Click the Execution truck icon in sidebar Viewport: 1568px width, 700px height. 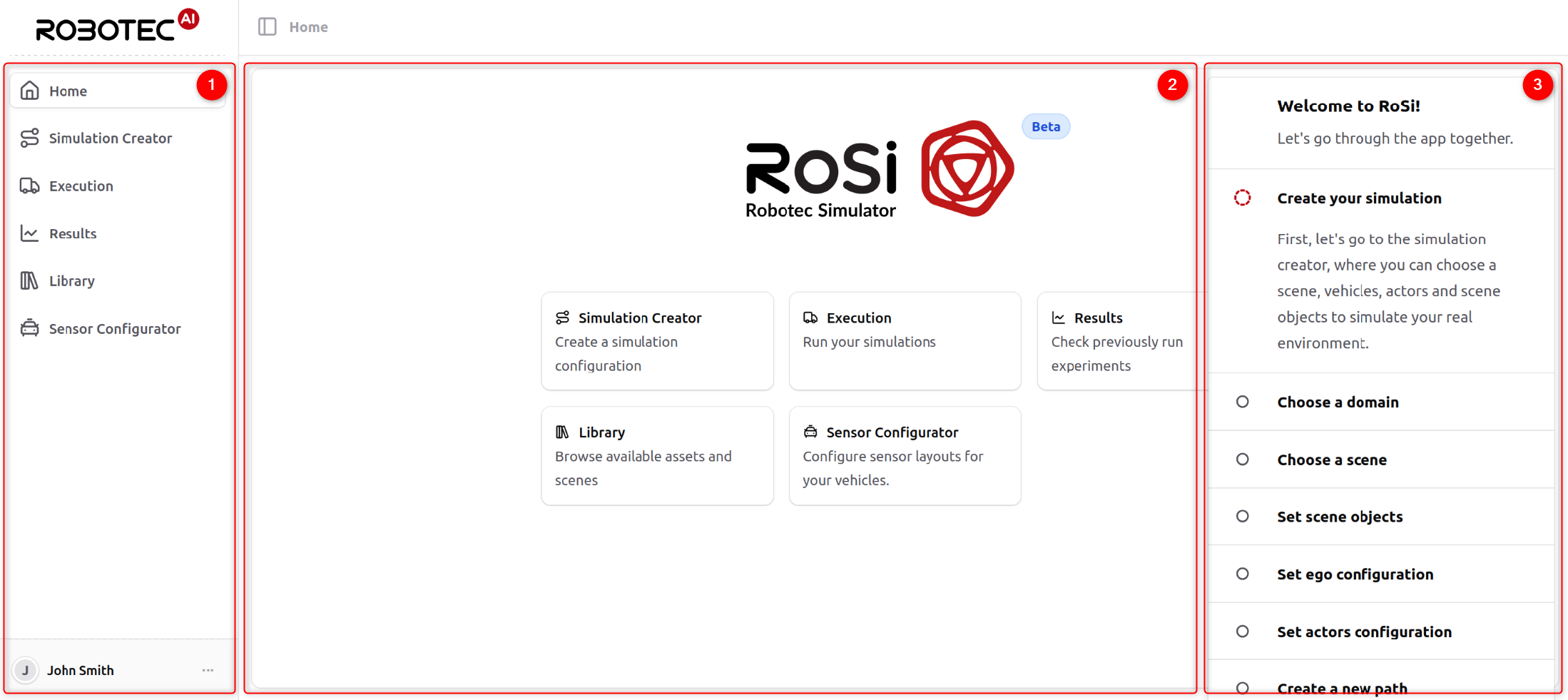coord(29,186)
